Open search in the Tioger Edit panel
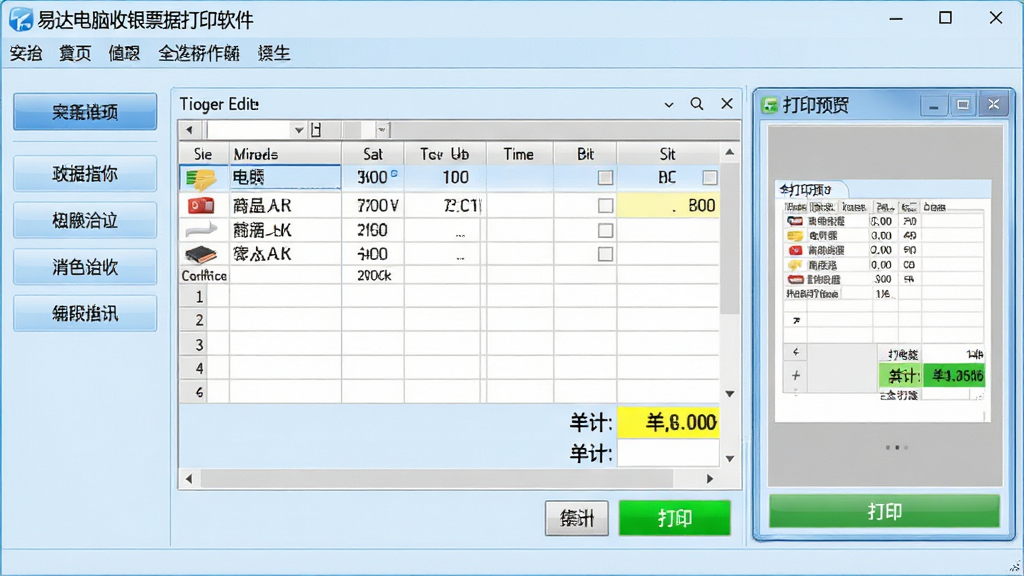Screen dimensions: 1024x576 (x=697, y=104)
